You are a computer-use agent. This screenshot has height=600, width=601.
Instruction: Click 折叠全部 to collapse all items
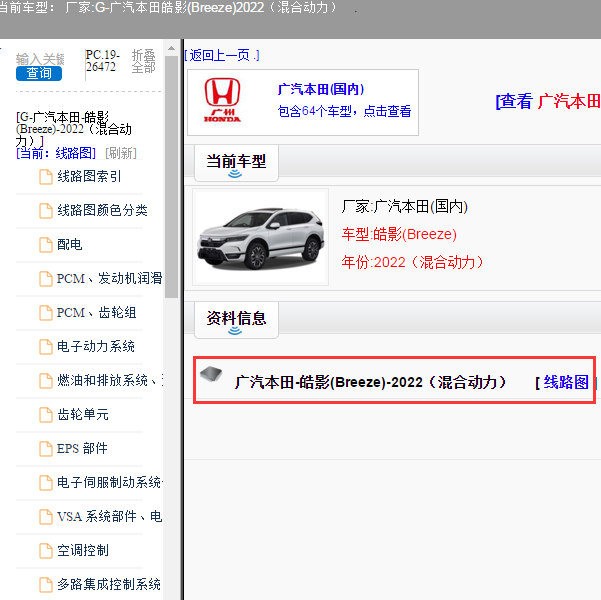click(x=144, y=61)
